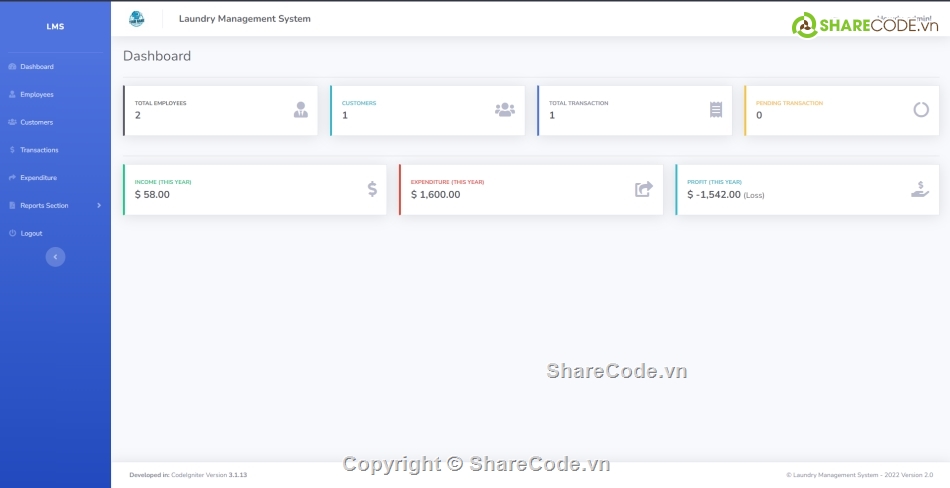The width and height of the screenshot is (950, 488).
Task: Click the Customers group icon in sidebar
Action: [12, 122]
